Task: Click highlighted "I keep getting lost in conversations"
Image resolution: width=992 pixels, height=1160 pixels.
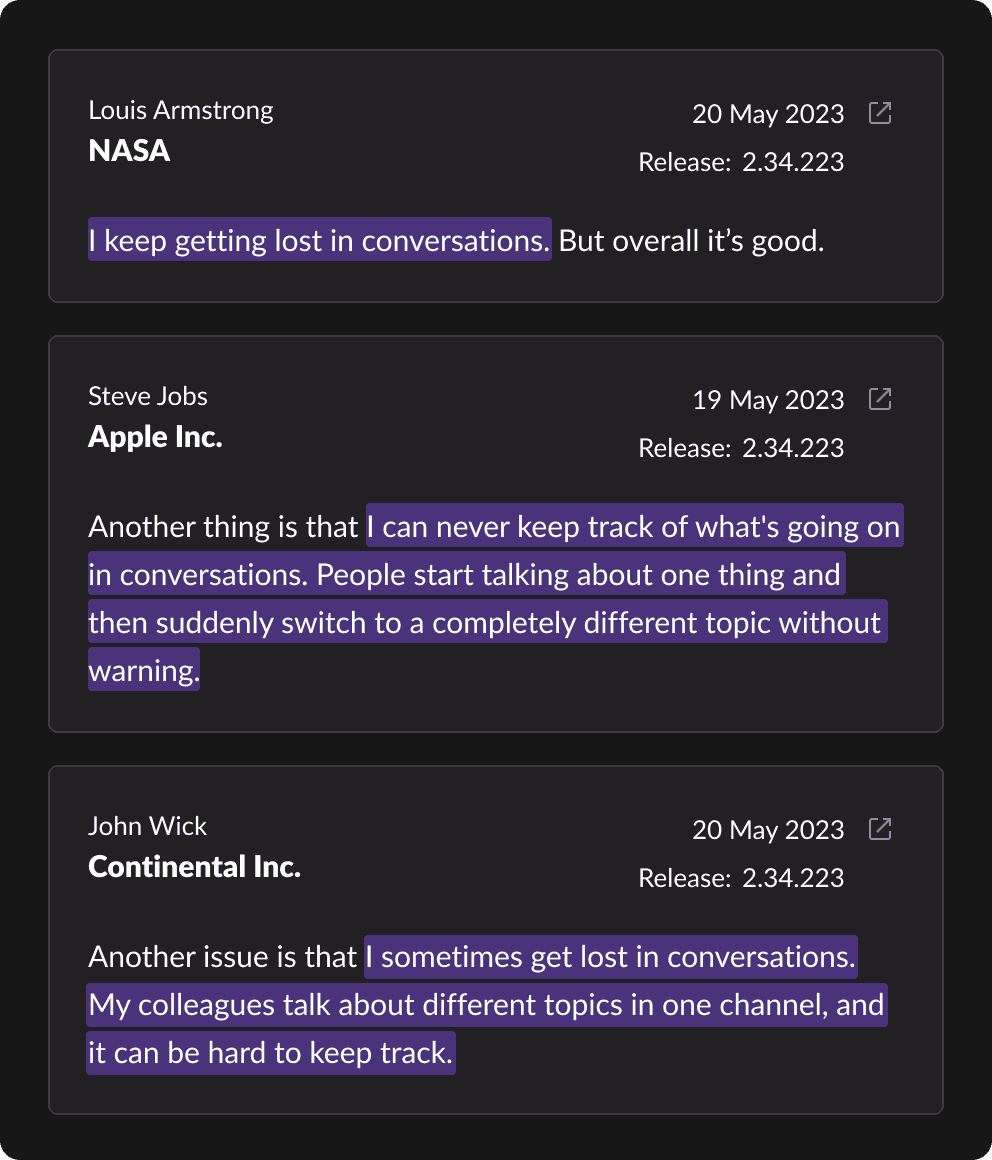Action: click(319, 241)
